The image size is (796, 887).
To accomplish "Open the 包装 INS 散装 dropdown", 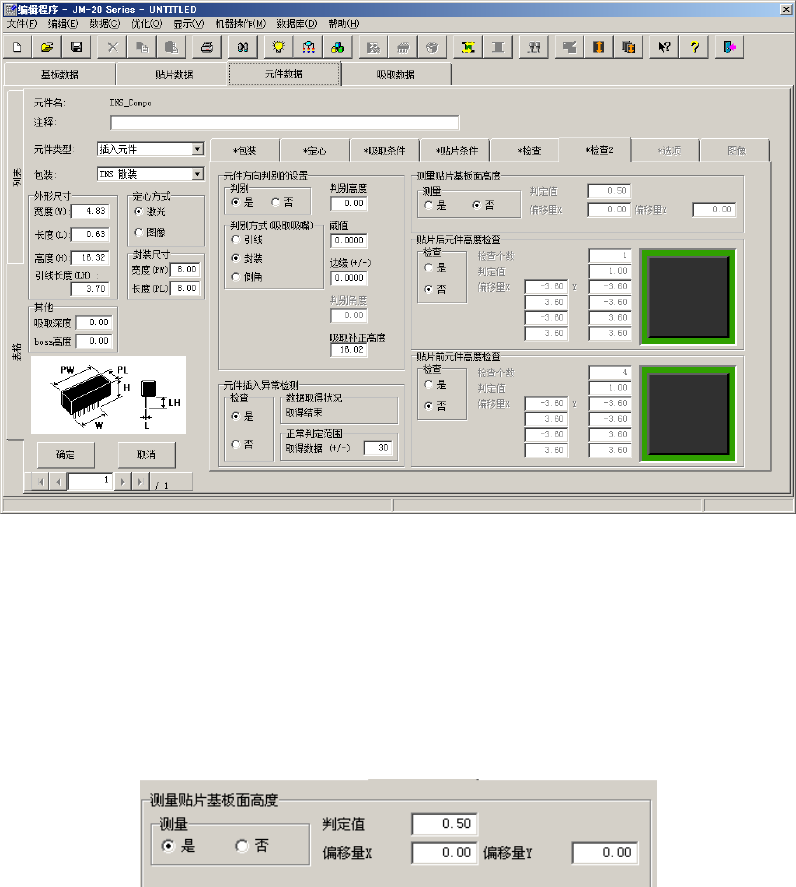I will 197,174.
